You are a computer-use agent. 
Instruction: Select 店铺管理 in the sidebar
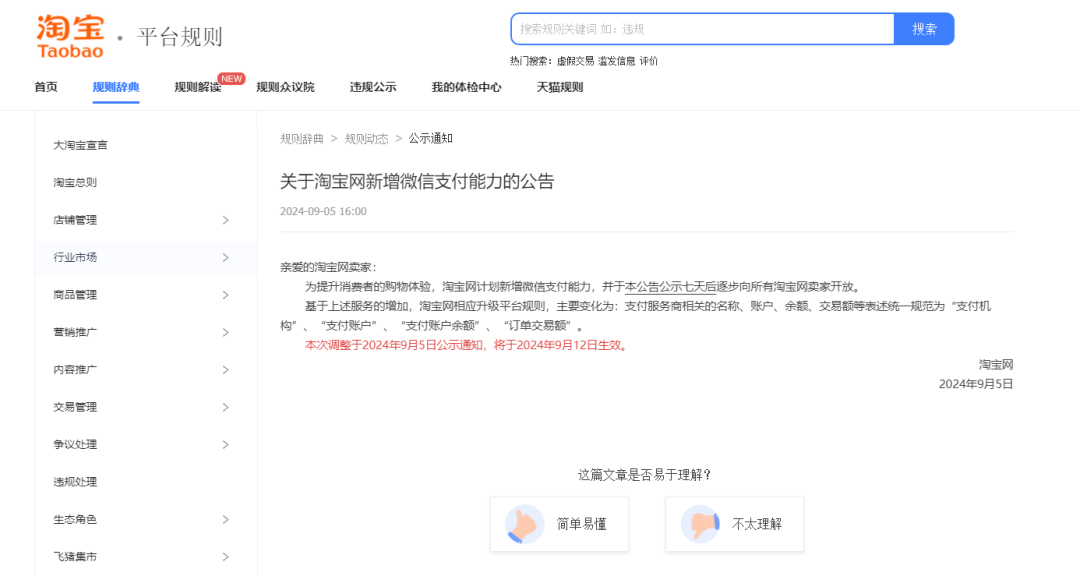75,220
